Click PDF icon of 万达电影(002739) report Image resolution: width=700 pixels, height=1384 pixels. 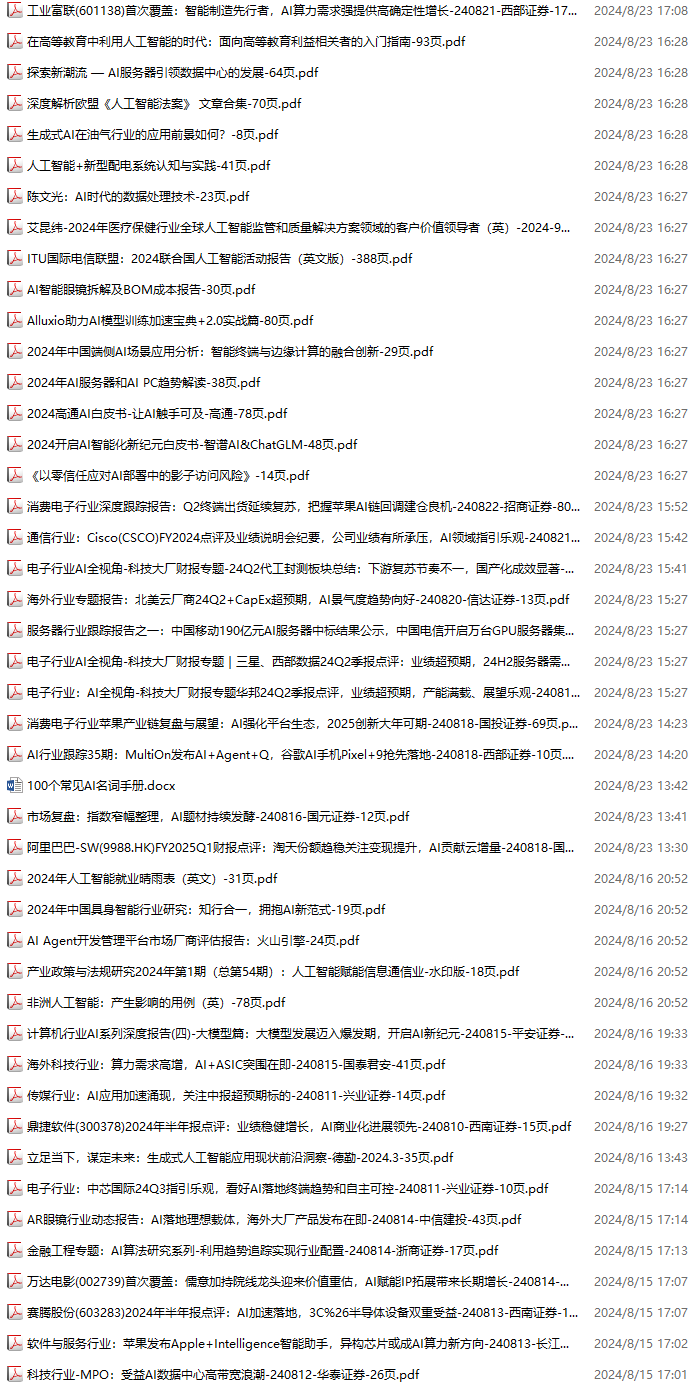point(14,1281)
